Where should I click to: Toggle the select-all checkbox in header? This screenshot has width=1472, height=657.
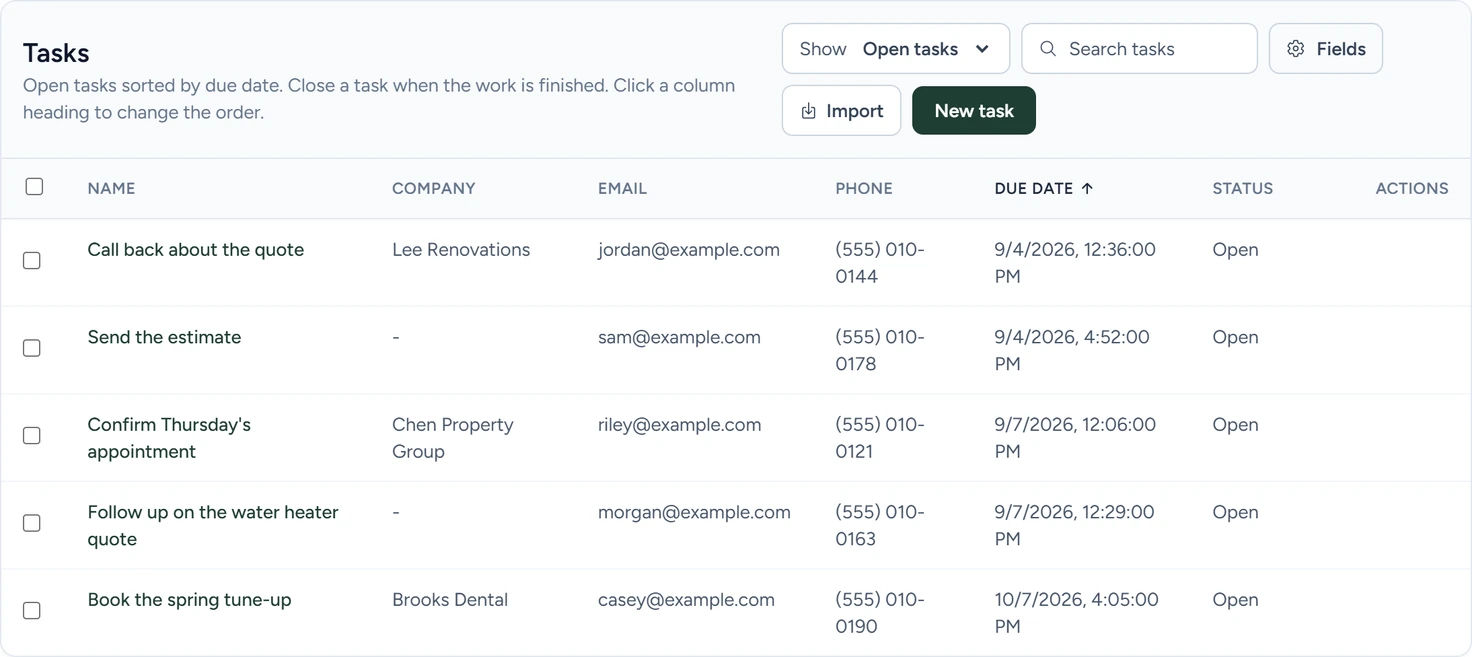(34, 187)
